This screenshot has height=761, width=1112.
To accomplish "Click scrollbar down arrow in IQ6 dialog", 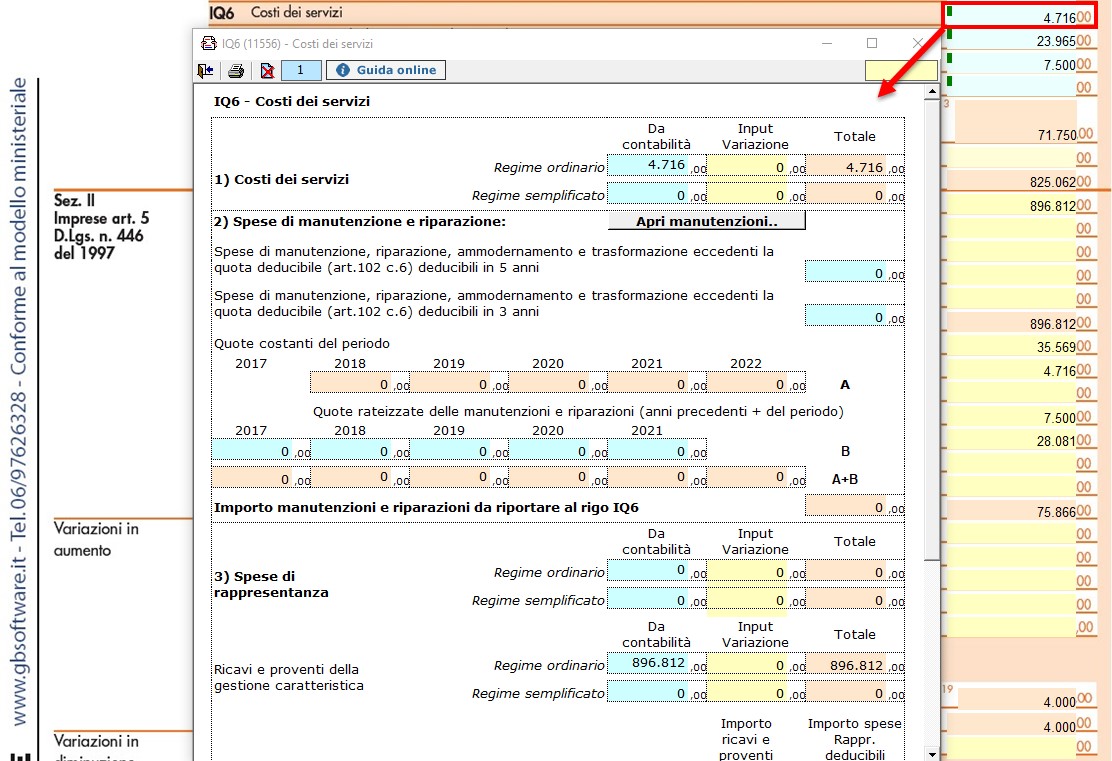I will pos(932,754).
